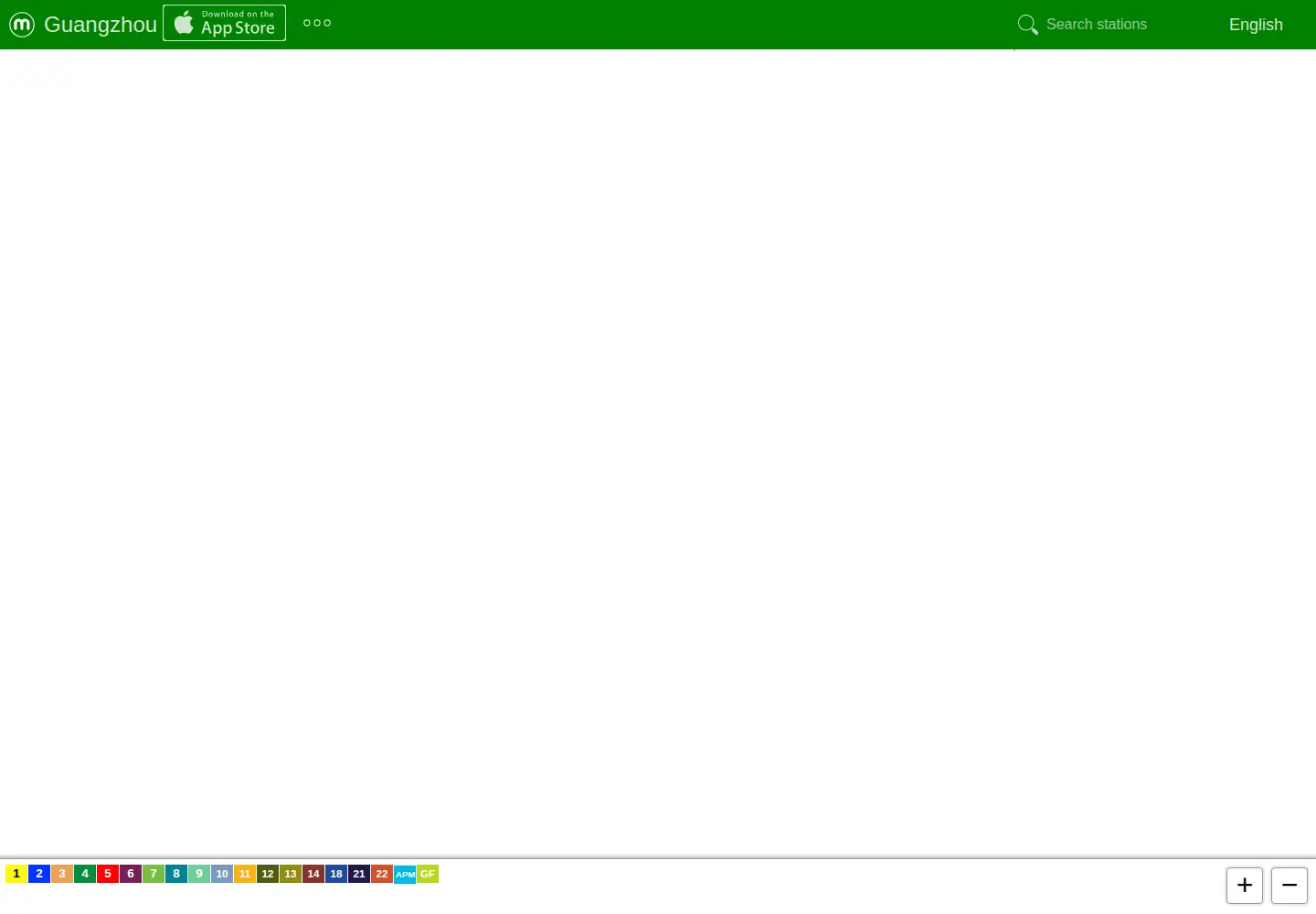Open the Guangzhou city selector

click(101, 25)
